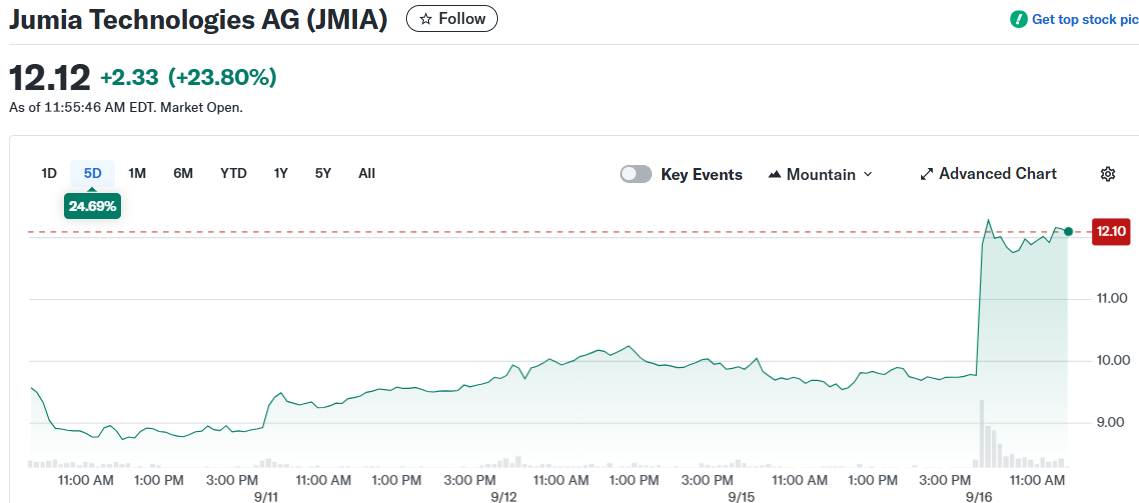The height and width of the screenshot is (503, 1139).
Task: Click the Follow star button
Action: [452, 19]
